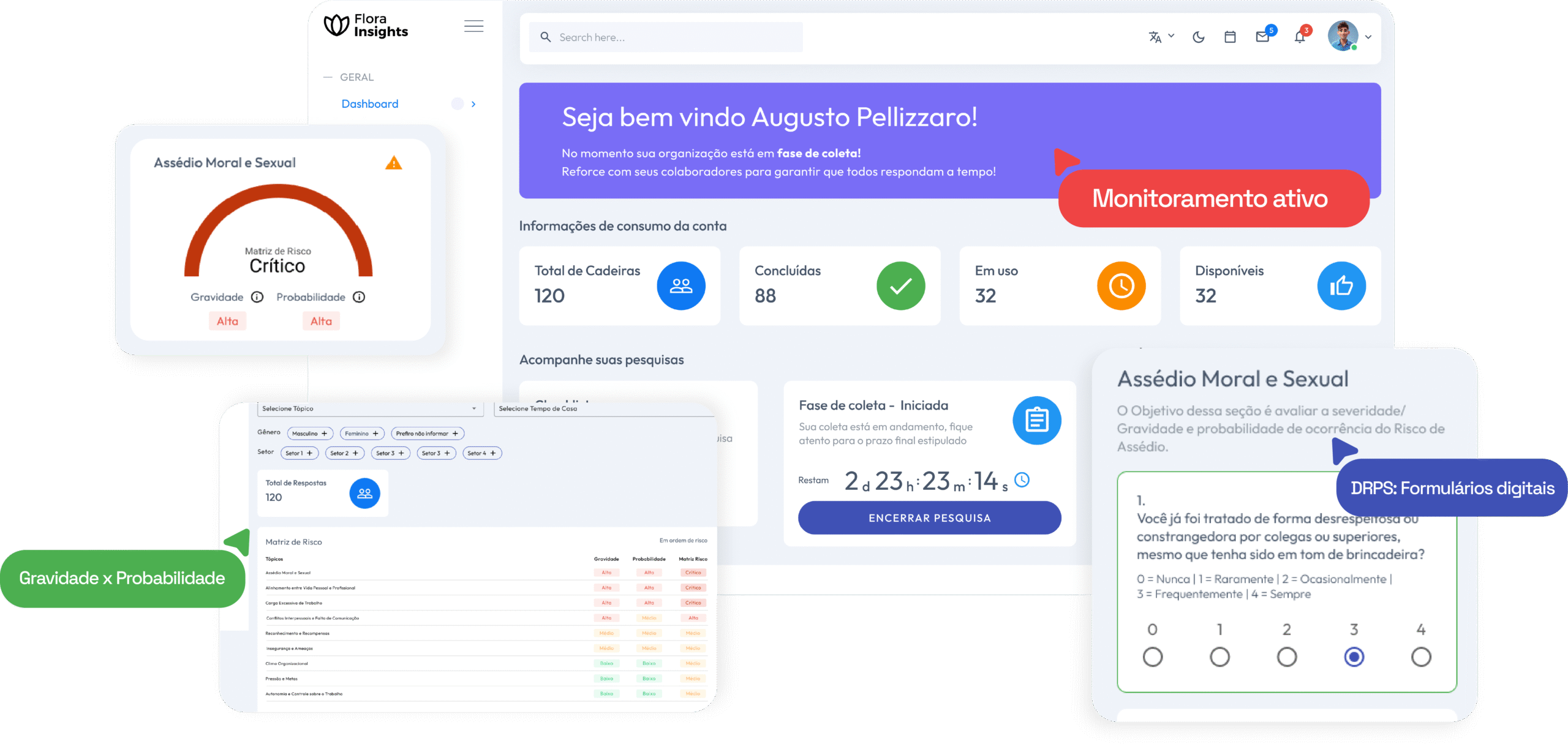Click the Probabilidade info icon
1568x752 pixels.
(x=360, y=297)
